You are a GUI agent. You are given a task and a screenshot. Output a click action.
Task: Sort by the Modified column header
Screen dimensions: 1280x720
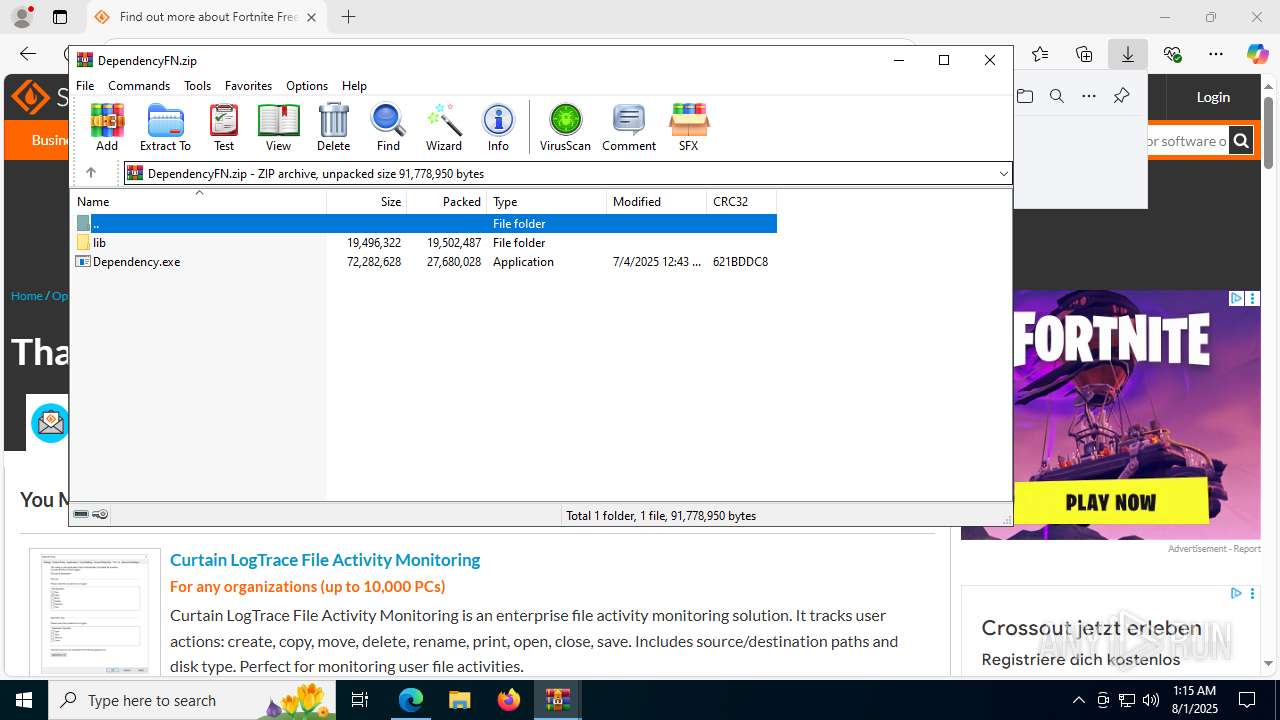click(656, 201)
